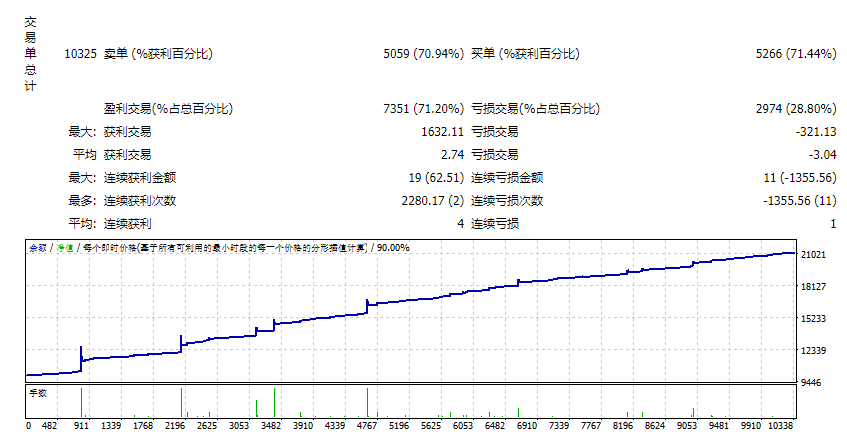The image size is (847, 439).
Task: Click the x-axis label 2625
Action: tap(207, 426)
